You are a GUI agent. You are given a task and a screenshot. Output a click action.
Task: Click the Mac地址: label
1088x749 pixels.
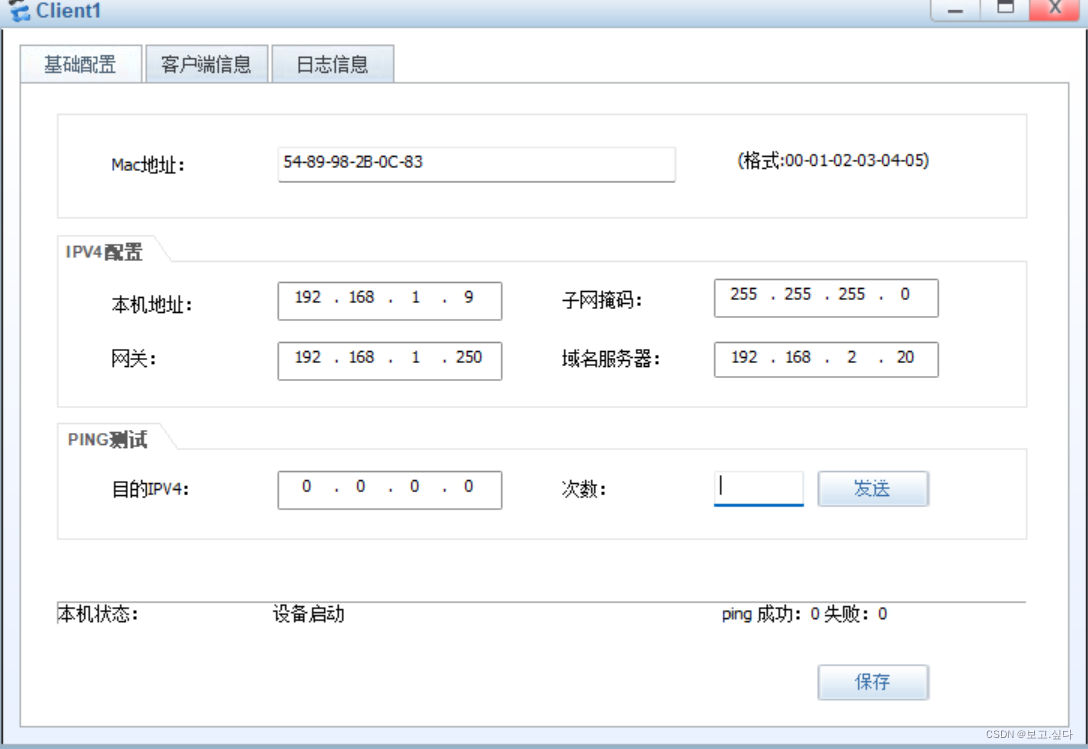[x=148, y=165]
